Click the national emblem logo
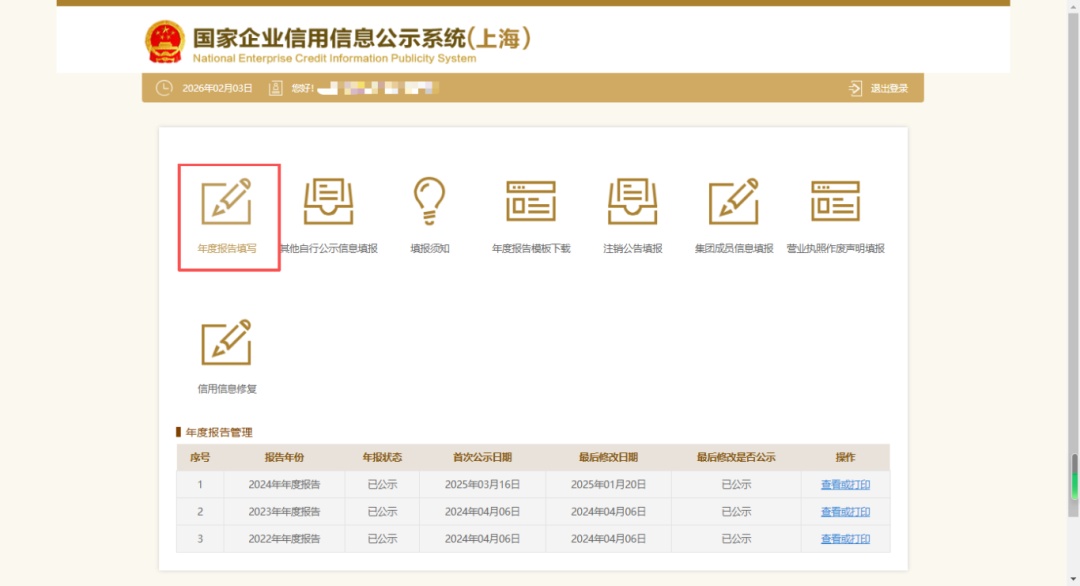This screenshot has height=586, width=1080. coord(165,42)
